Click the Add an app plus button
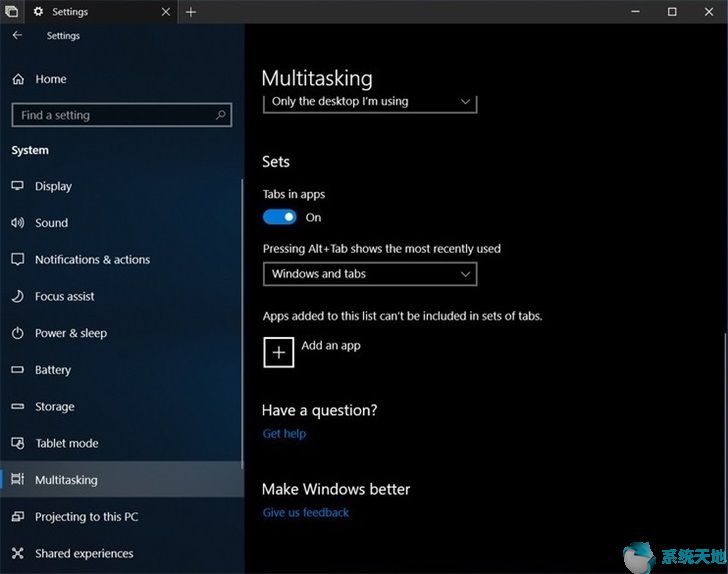Screen dimensions: 728x574 point(279,352)
